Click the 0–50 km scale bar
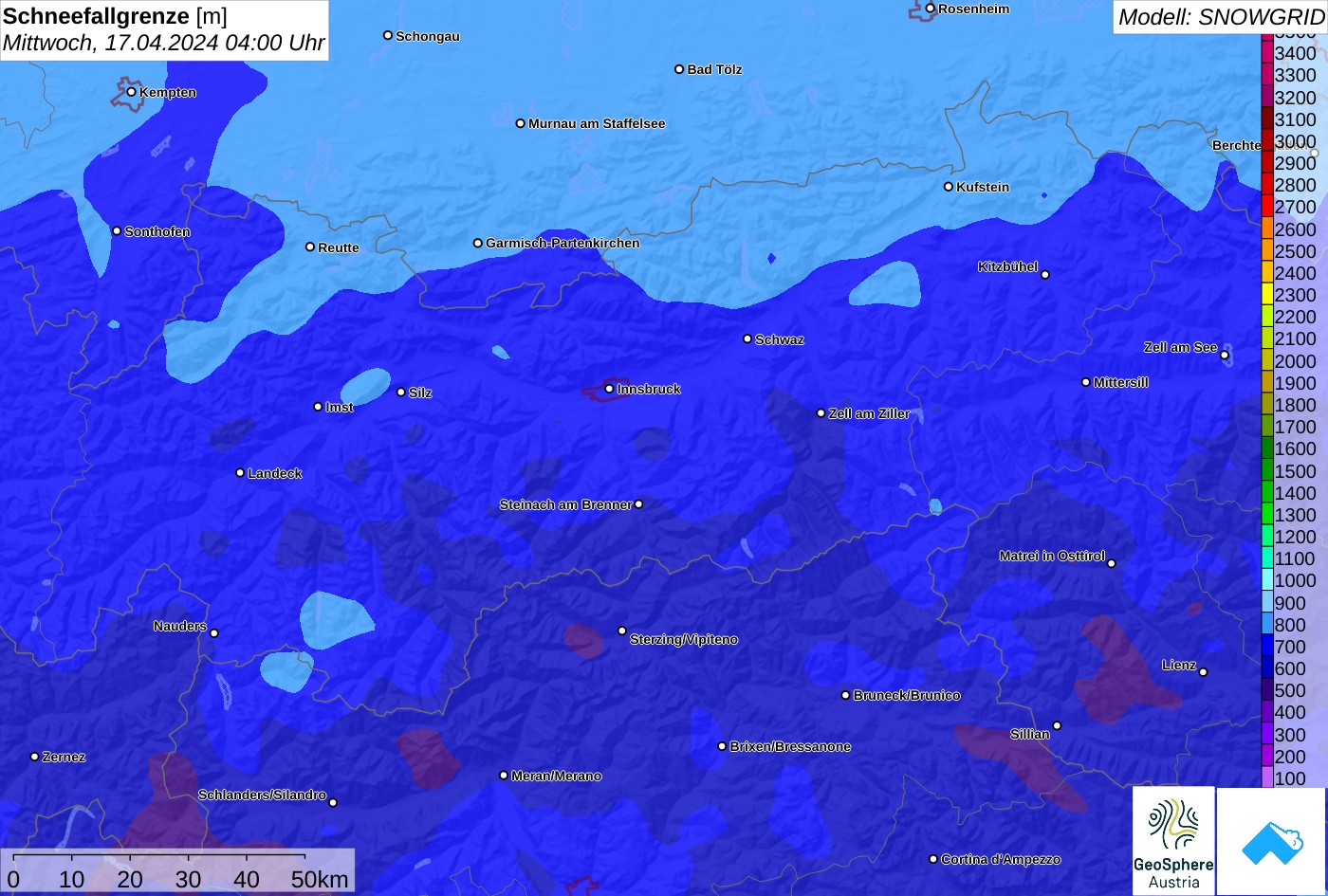 [178, 870]
